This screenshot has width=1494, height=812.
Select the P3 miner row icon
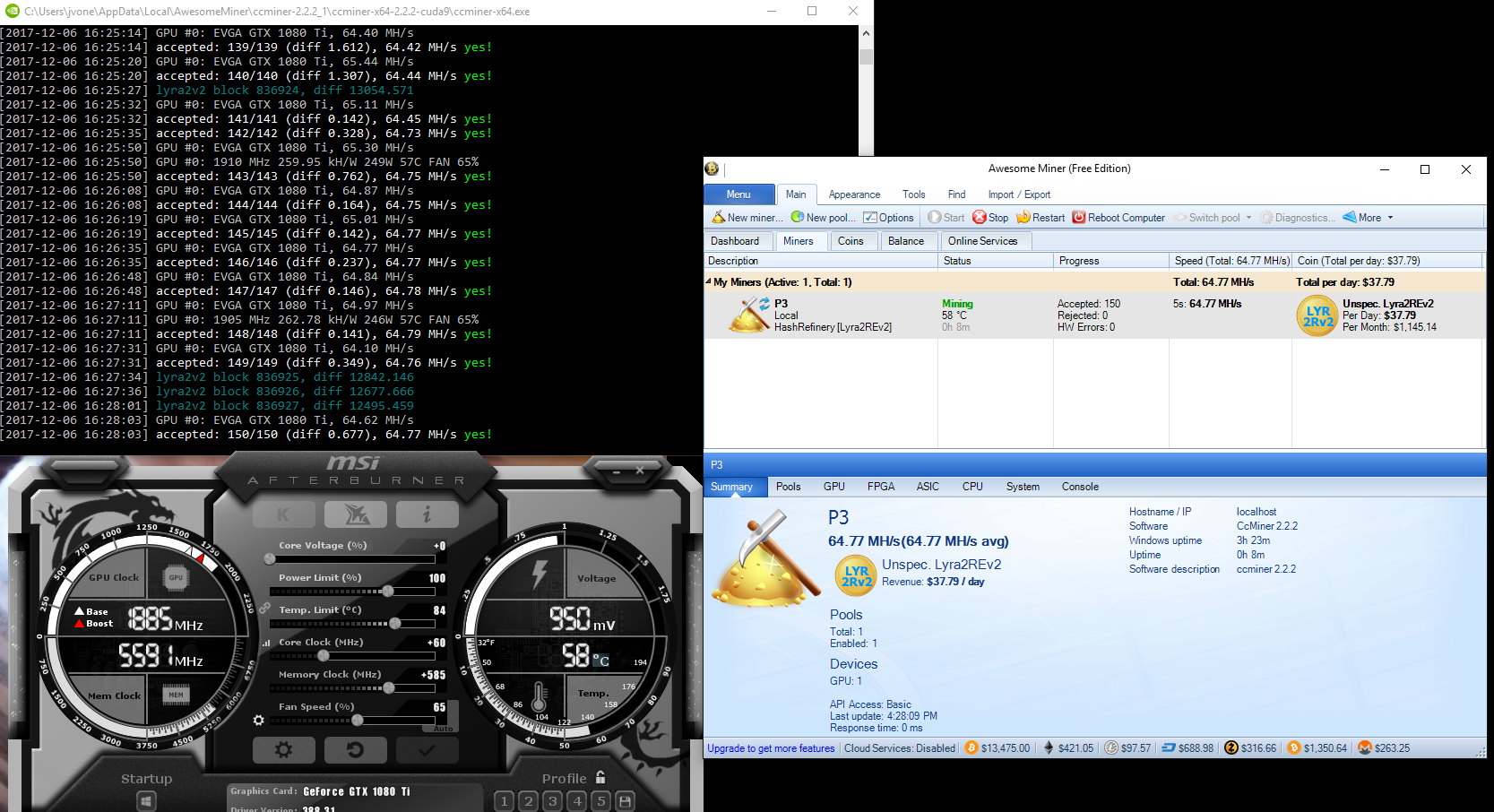tap(749, 315)
